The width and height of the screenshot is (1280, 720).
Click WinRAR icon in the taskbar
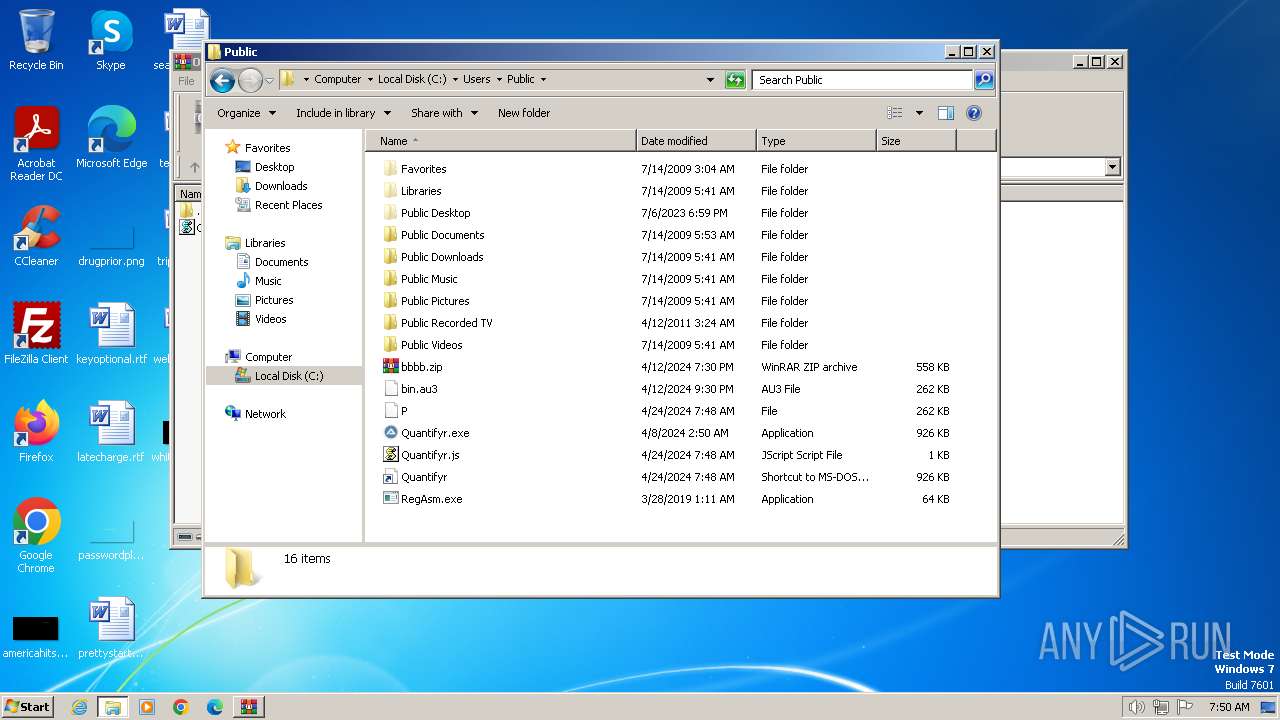tap(248, 707)
